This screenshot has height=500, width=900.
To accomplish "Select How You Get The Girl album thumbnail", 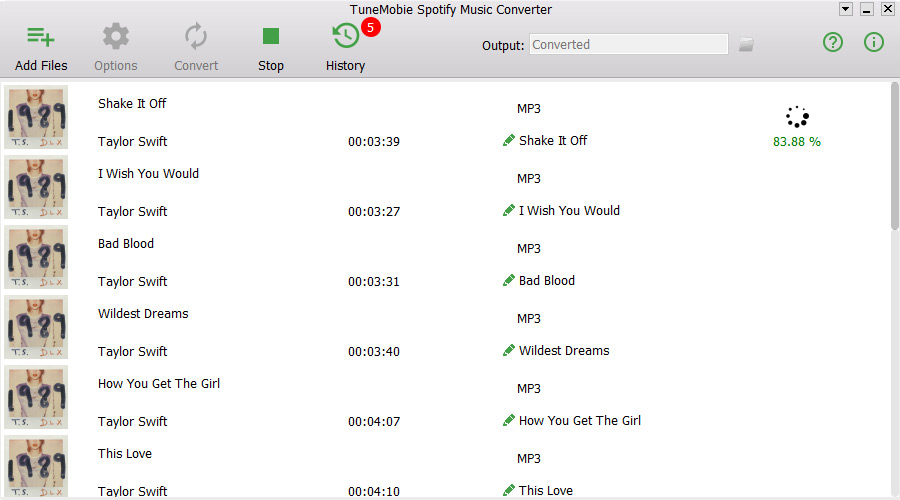I will click(36, 397).
